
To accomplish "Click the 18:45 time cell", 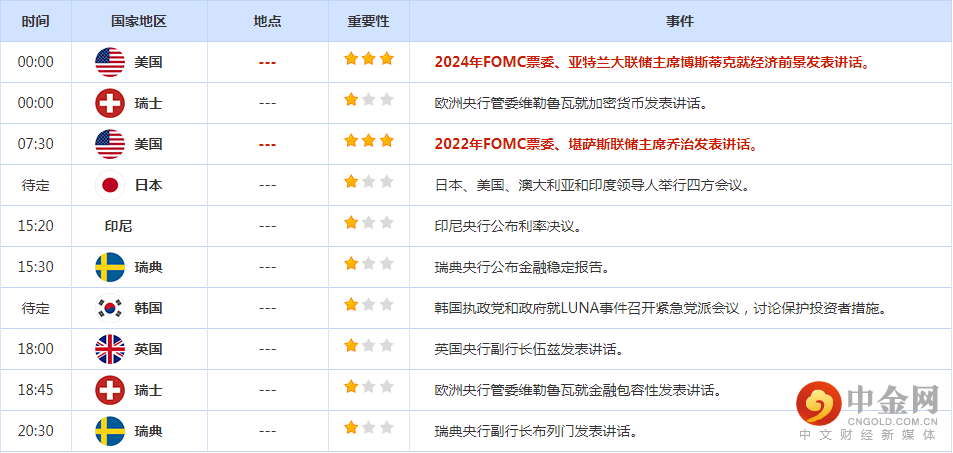I will click(x=36, y=390).
